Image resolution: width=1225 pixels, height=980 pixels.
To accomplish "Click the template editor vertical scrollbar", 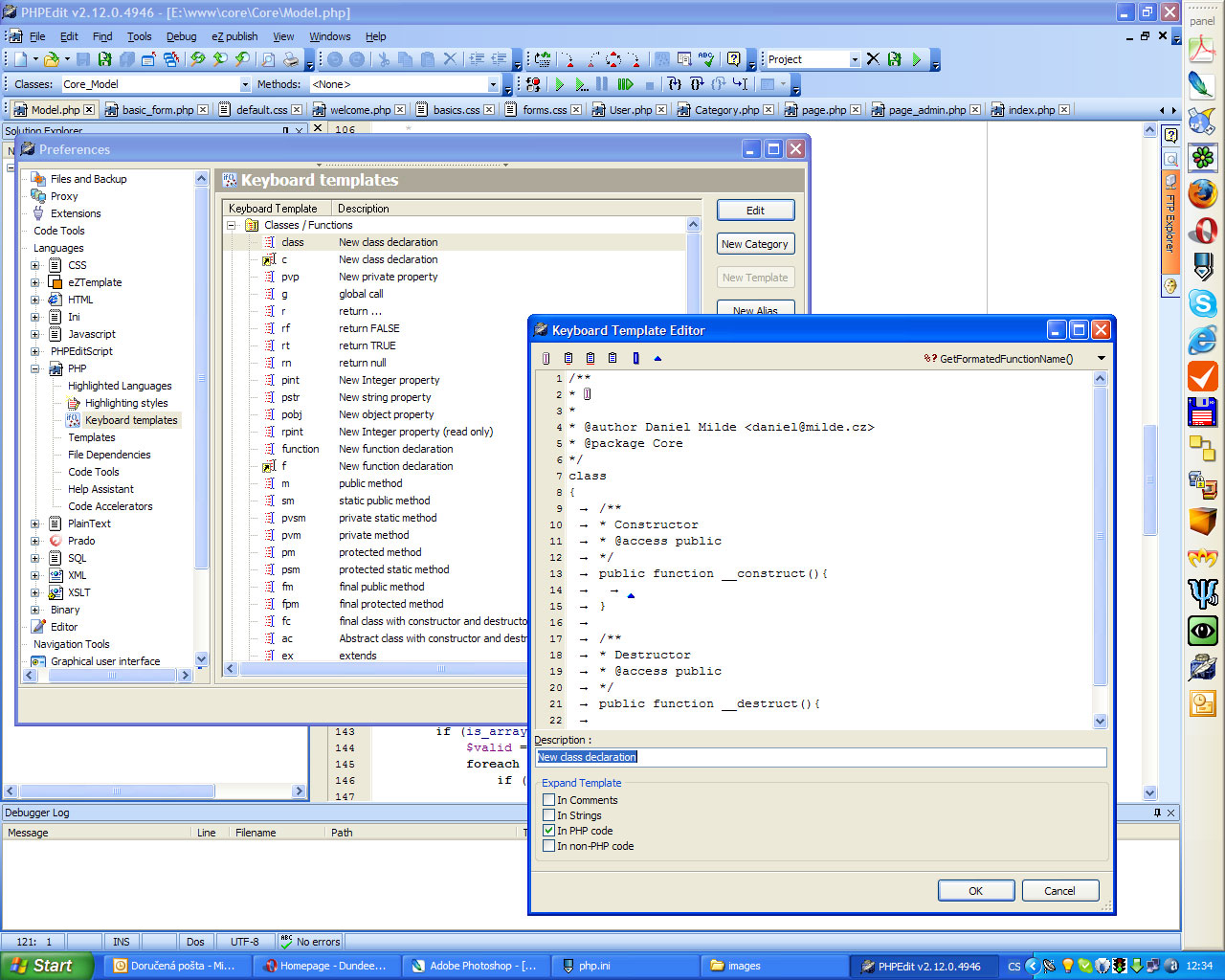I will (x=1100, y=550).
